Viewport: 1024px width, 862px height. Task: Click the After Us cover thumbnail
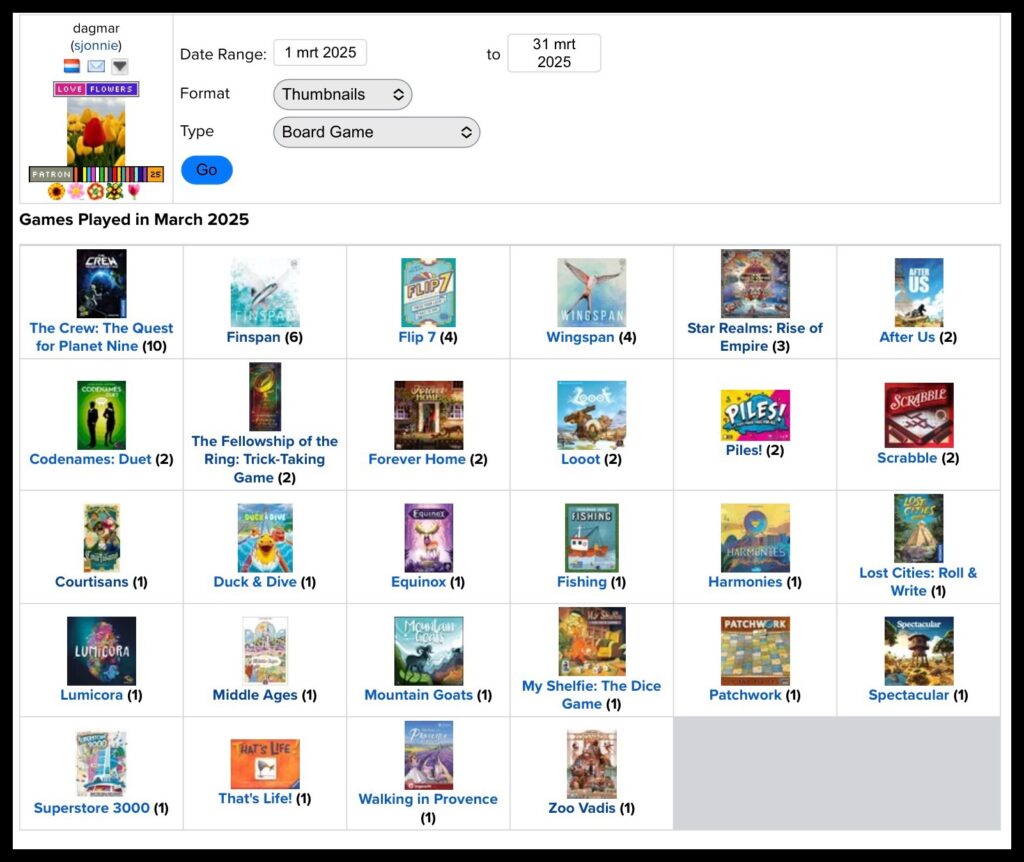pos(918,293)
